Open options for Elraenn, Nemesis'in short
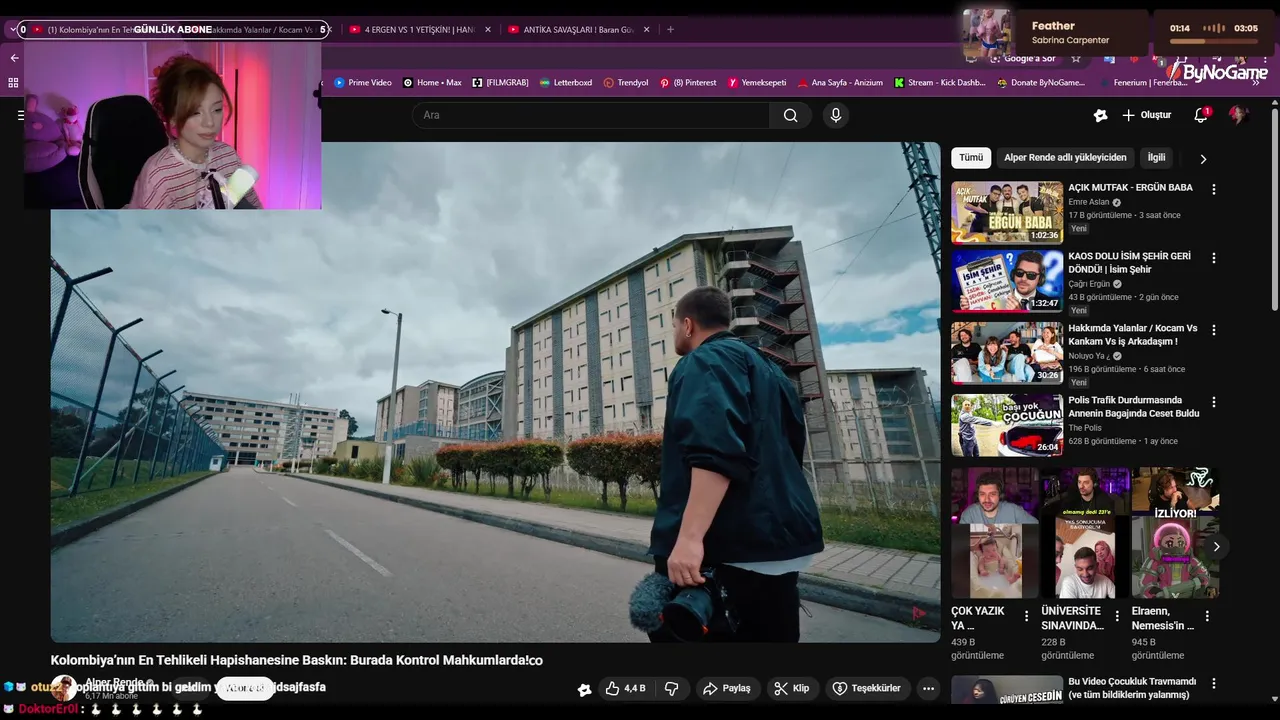The height and width of the screenshot is (720, 1280). click(1207, 617)
